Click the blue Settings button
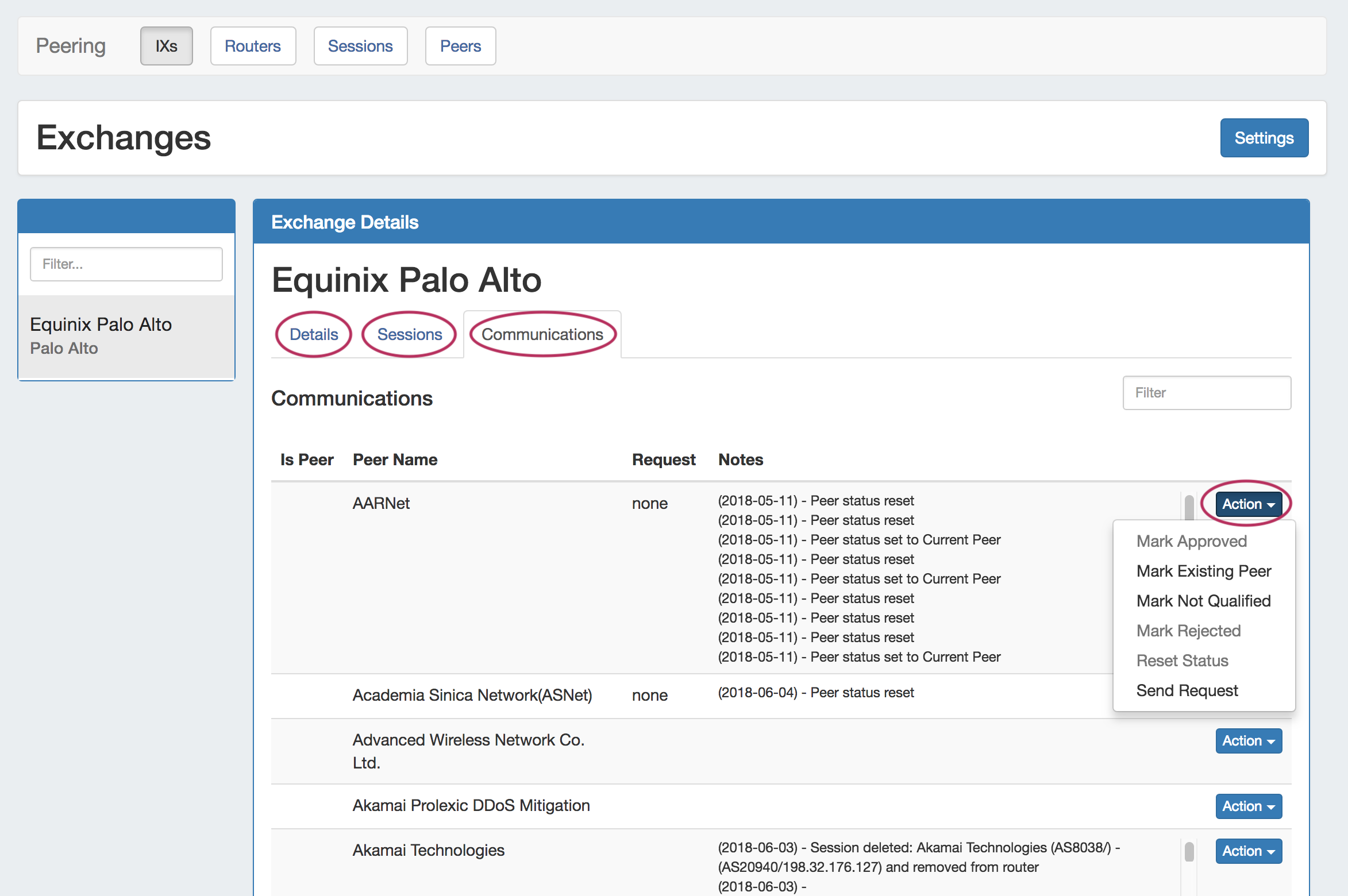This screenshot has width=1348, height=896. (x=1264, y=138)
